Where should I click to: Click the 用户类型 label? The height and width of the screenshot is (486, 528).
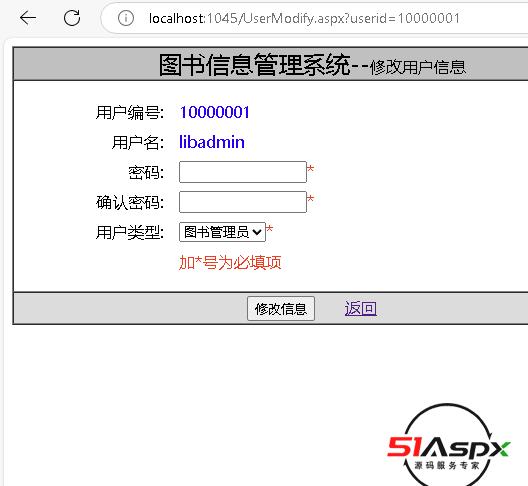[x=130, y=232]
